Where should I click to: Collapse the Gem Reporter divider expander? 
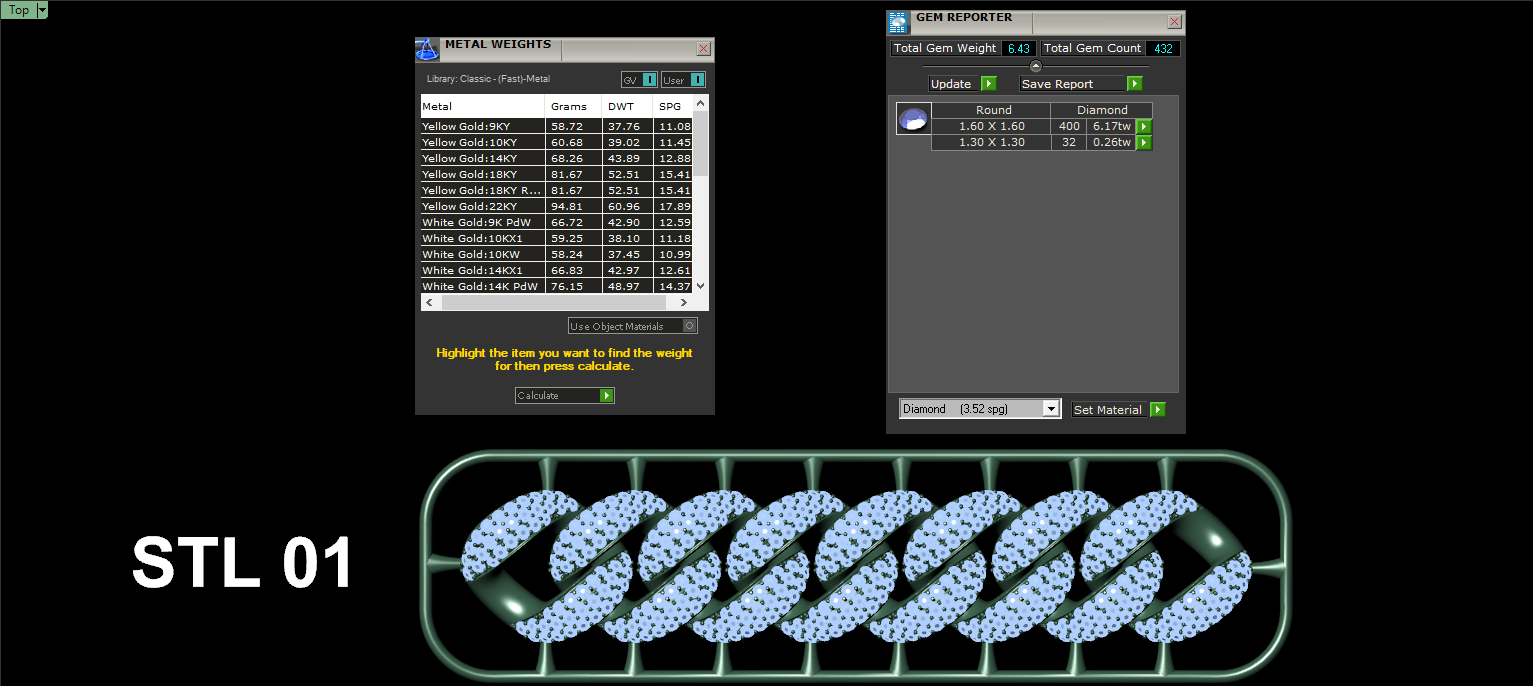point(1036,66)
